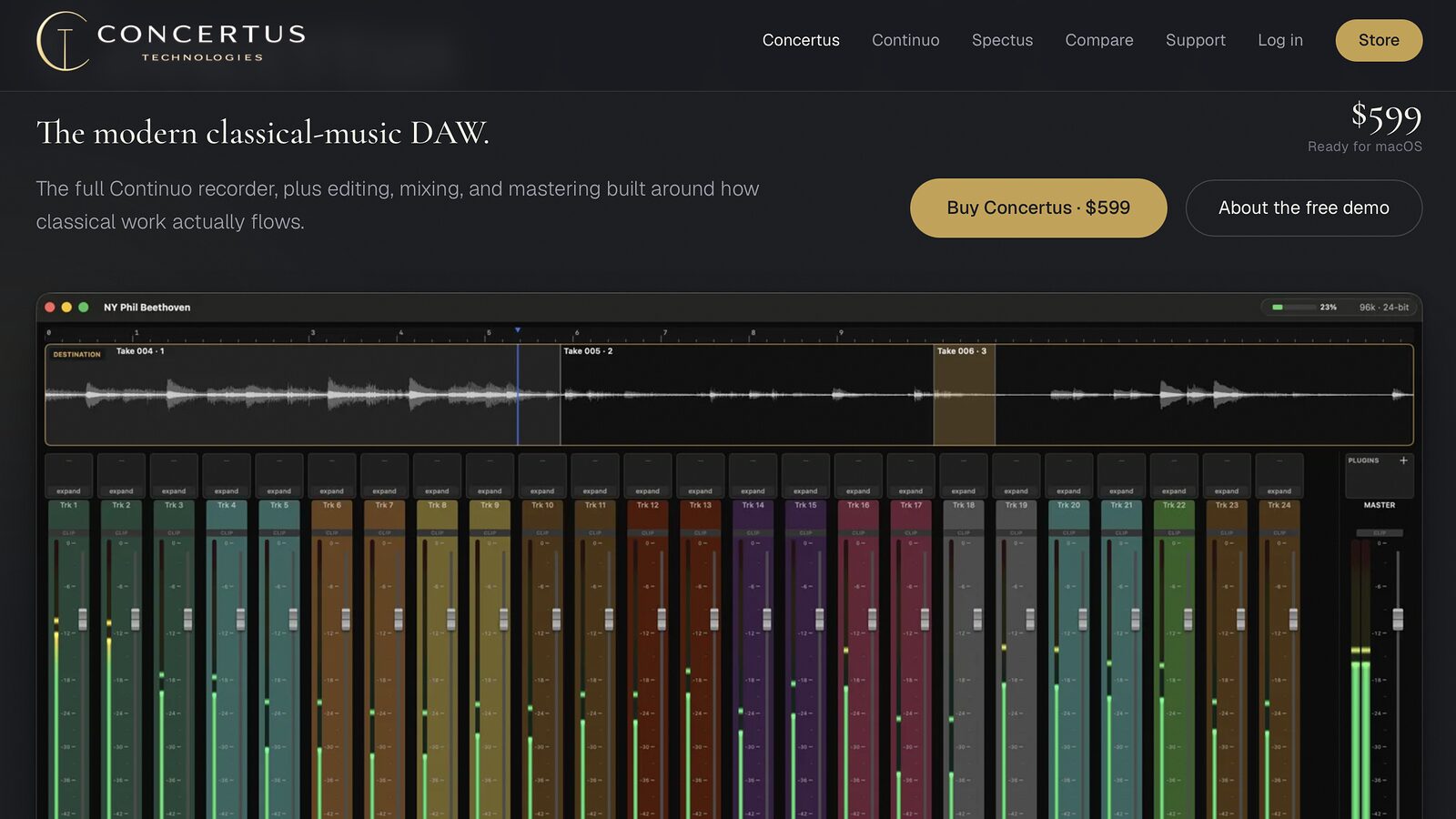
Task: Expand track Trk 1
Action: tap(68, 491)
